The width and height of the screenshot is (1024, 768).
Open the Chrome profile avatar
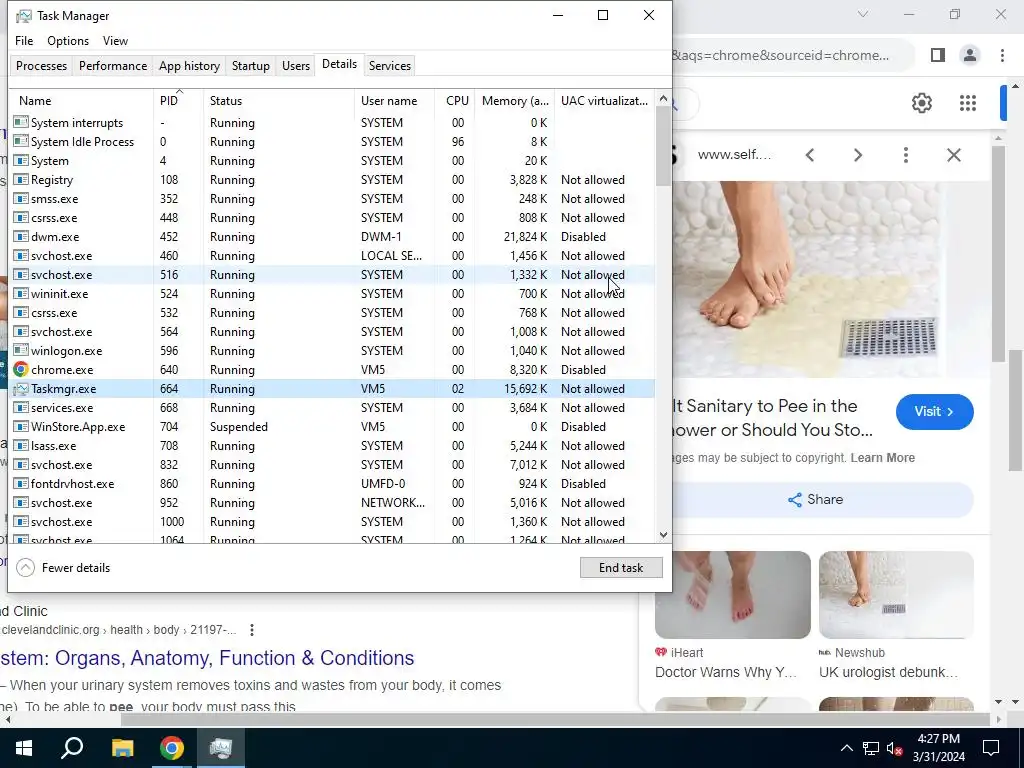click(970, 55)
